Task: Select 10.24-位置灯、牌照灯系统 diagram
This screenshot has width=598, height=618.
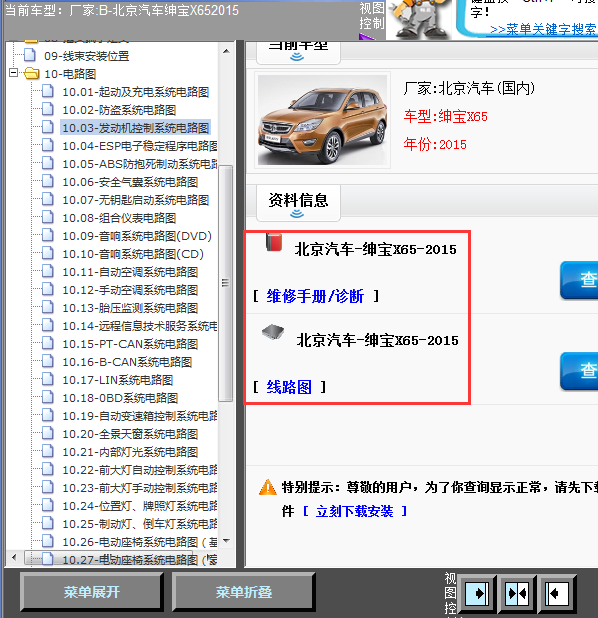Action: [140, 506]
